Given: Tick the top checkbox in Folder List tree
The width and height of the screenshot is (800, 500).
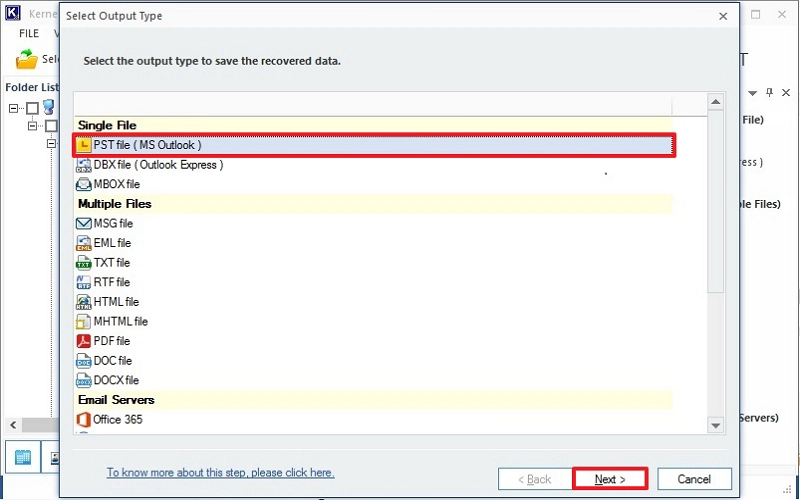Looking at the screenshot, I should click(x=32, y=108).
